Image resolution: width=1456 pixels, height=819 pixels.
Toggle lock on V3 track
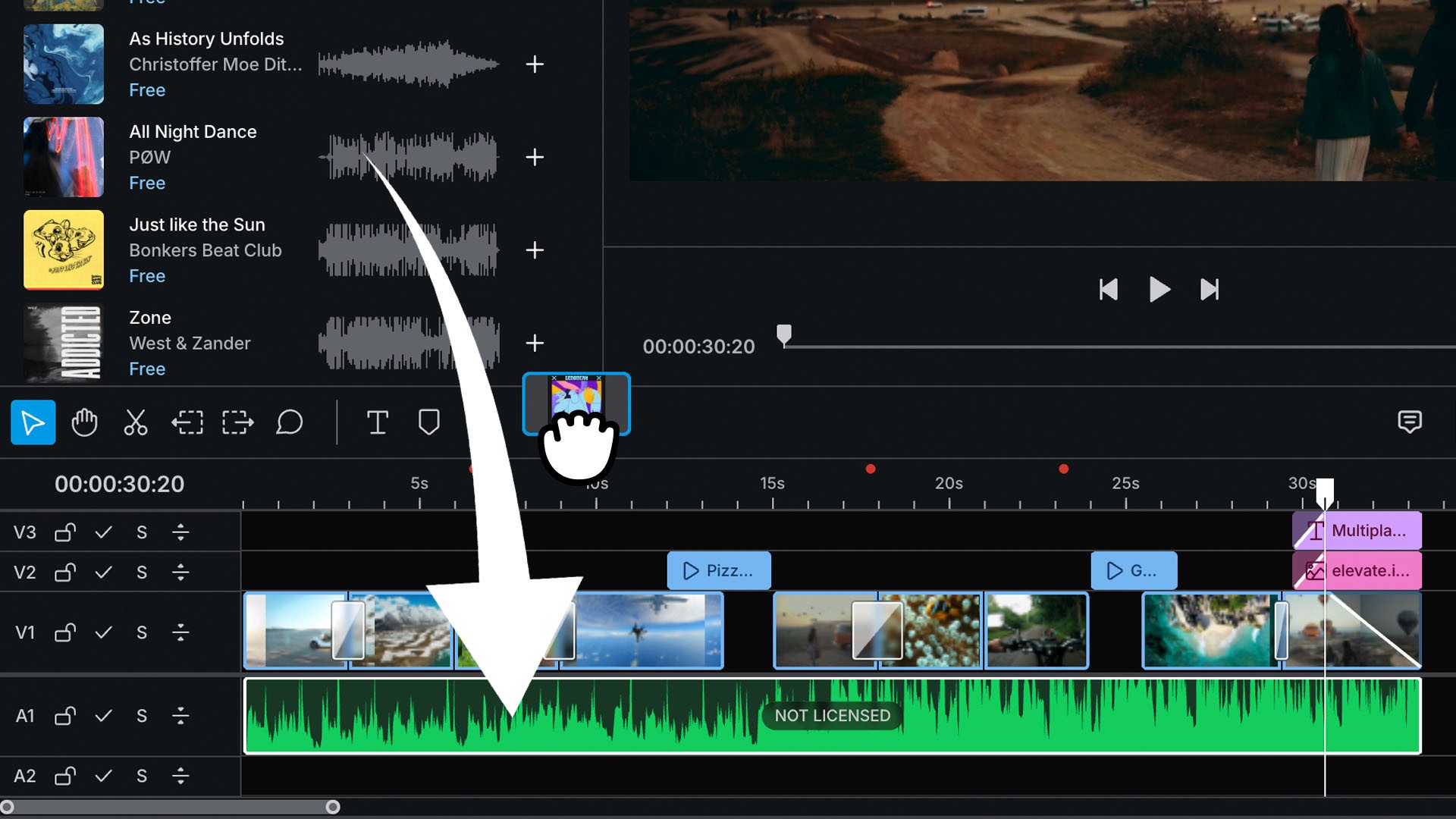point(65,532)
